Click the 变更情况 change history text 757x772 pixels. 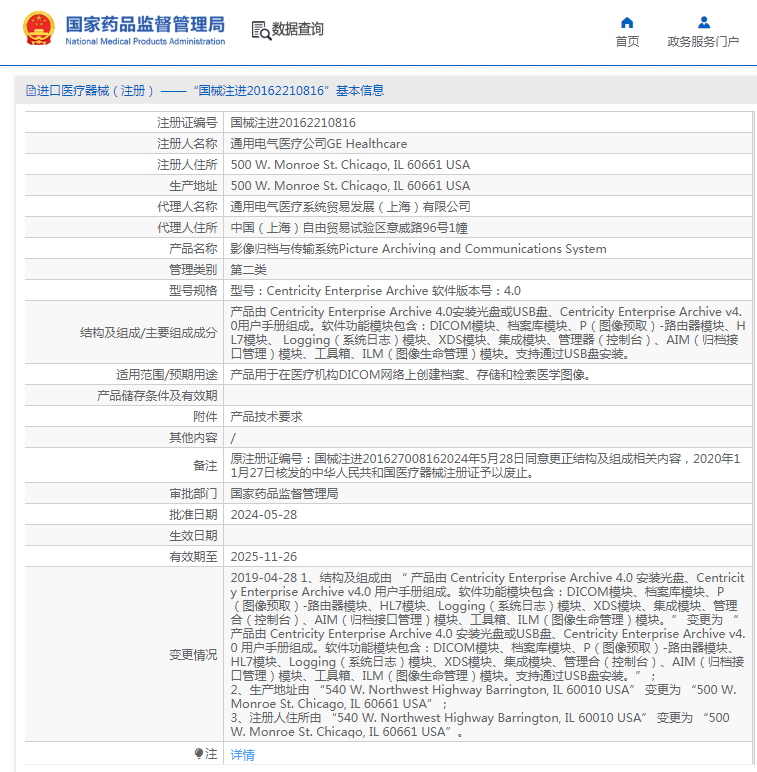(488, 655)
